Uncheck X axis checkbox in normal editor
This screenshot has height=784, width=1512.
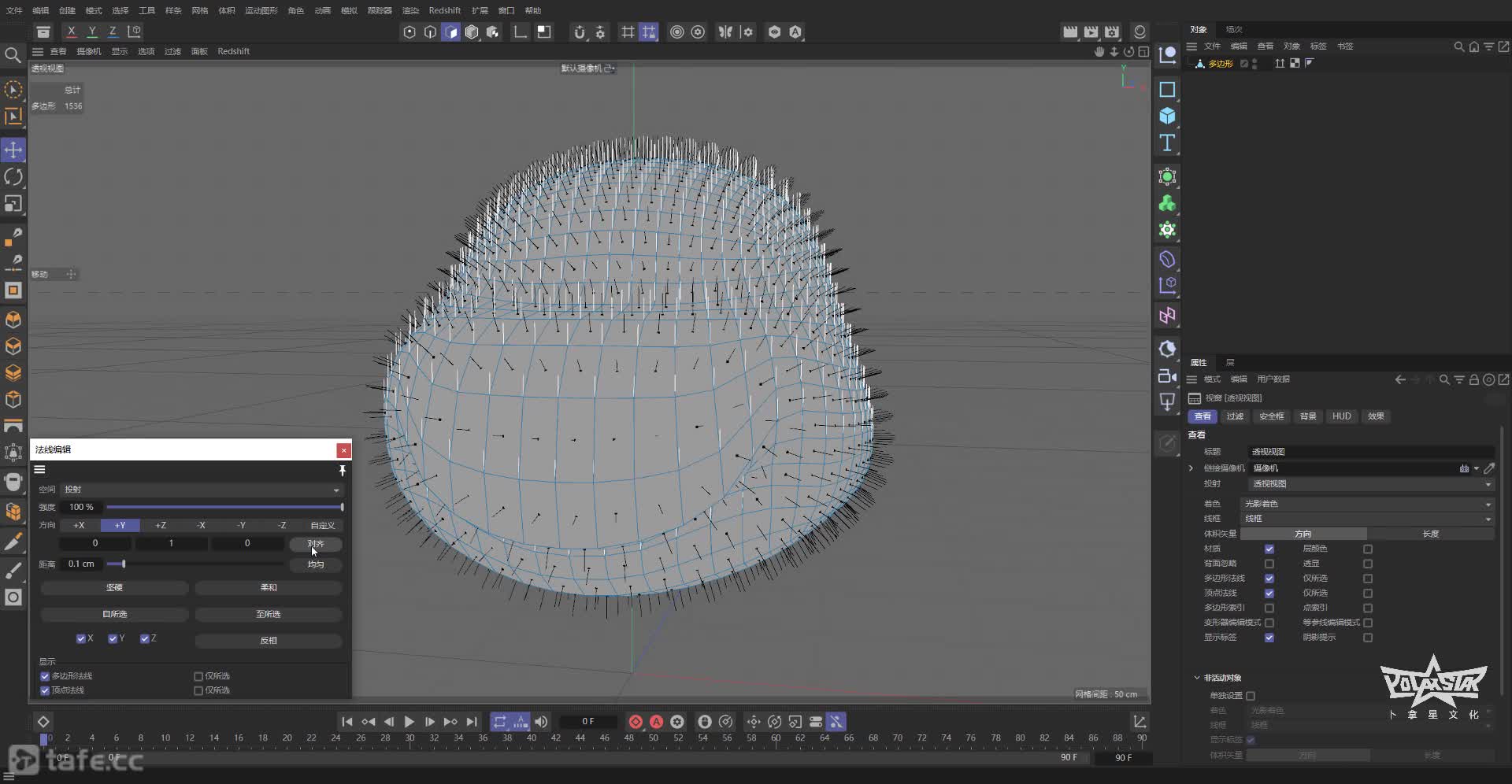80,638
